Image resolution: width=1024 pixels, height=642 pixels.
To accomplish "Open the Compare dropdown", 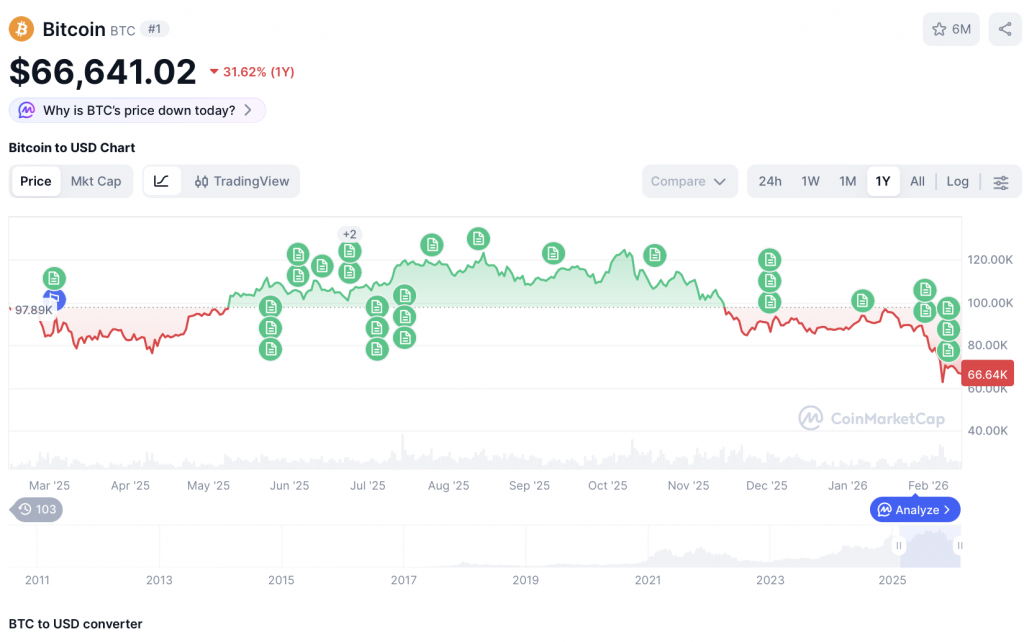I will 690,181.
